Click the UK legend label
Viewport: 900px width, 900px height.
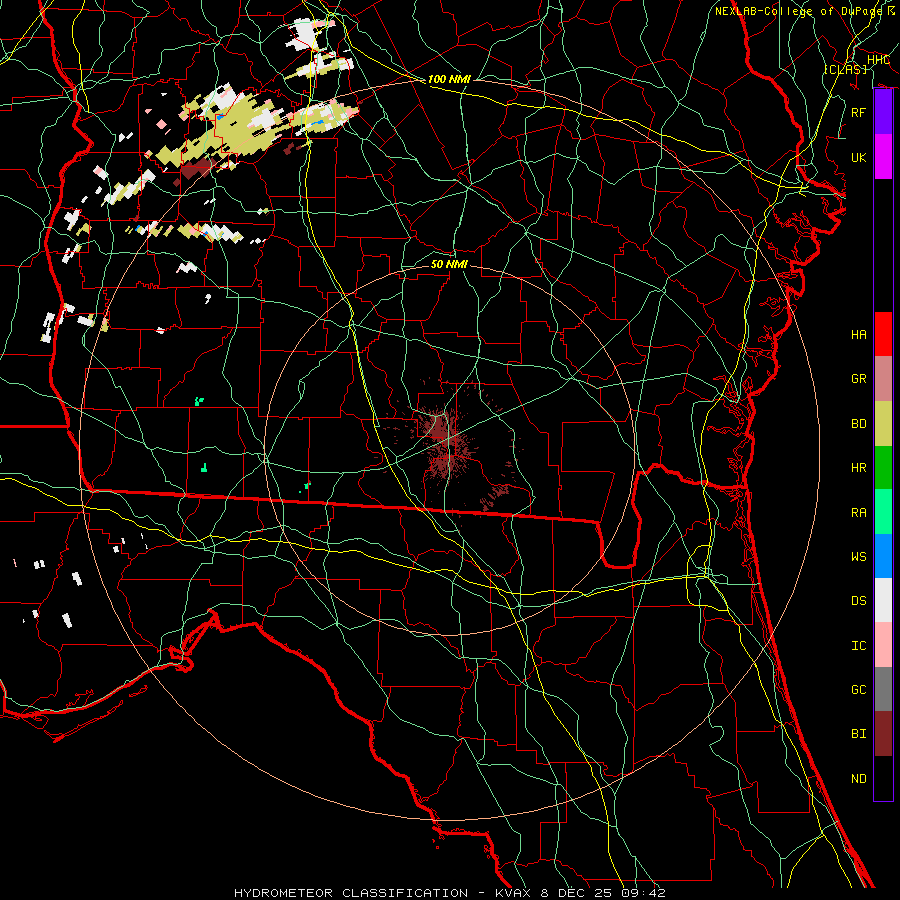pyautogui.click(x=858, y=157)
